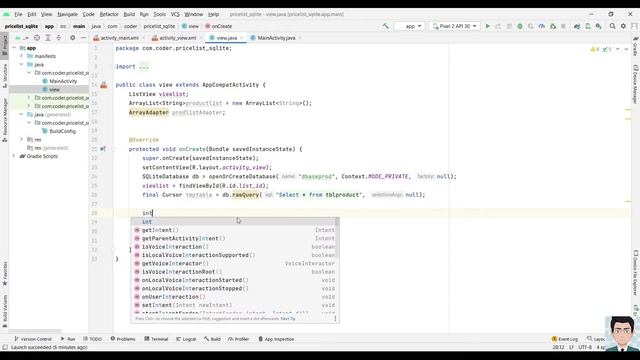640x360 pixels.
Task: Toggle the Project tool window stripe button
Action: coord(4,45)
